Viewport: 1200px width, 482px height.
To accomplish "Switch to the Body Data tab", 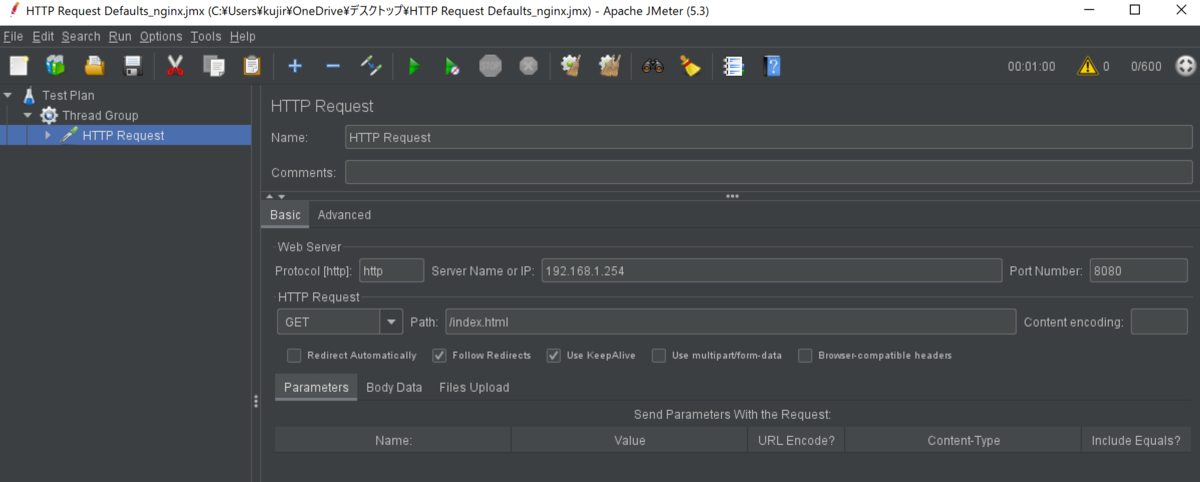I will tap(394, 387).
